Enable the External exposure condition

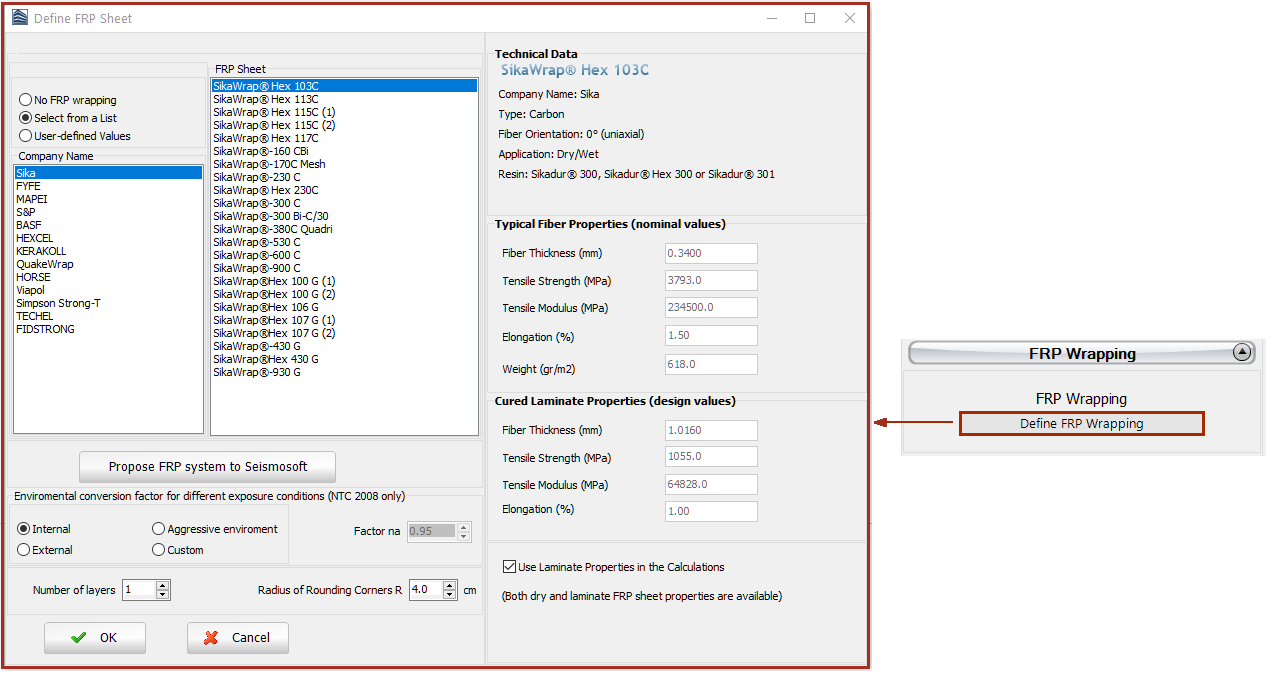coord(25,550)
